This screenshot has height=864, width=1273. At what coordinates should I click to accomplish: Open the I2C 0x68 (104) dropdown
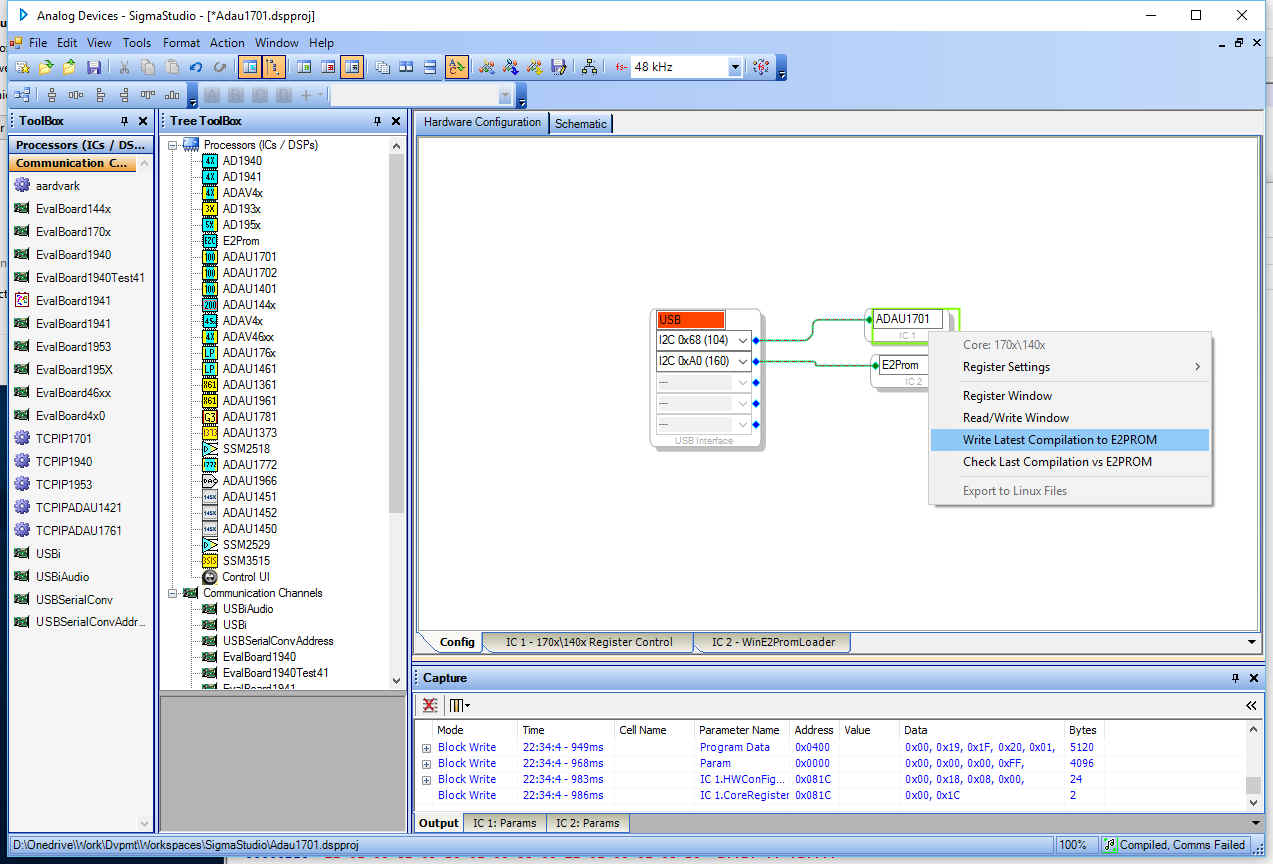pyautogui.click(x=743, y=340)
